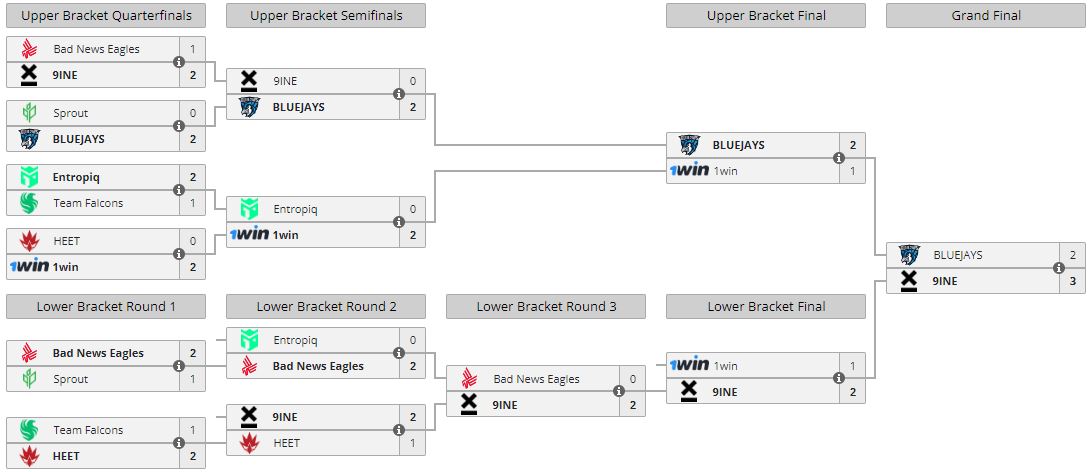Open Team Falcons link in Lower Bracket Round 1
Screen dimensions: 1090x472
pos(88,430)
